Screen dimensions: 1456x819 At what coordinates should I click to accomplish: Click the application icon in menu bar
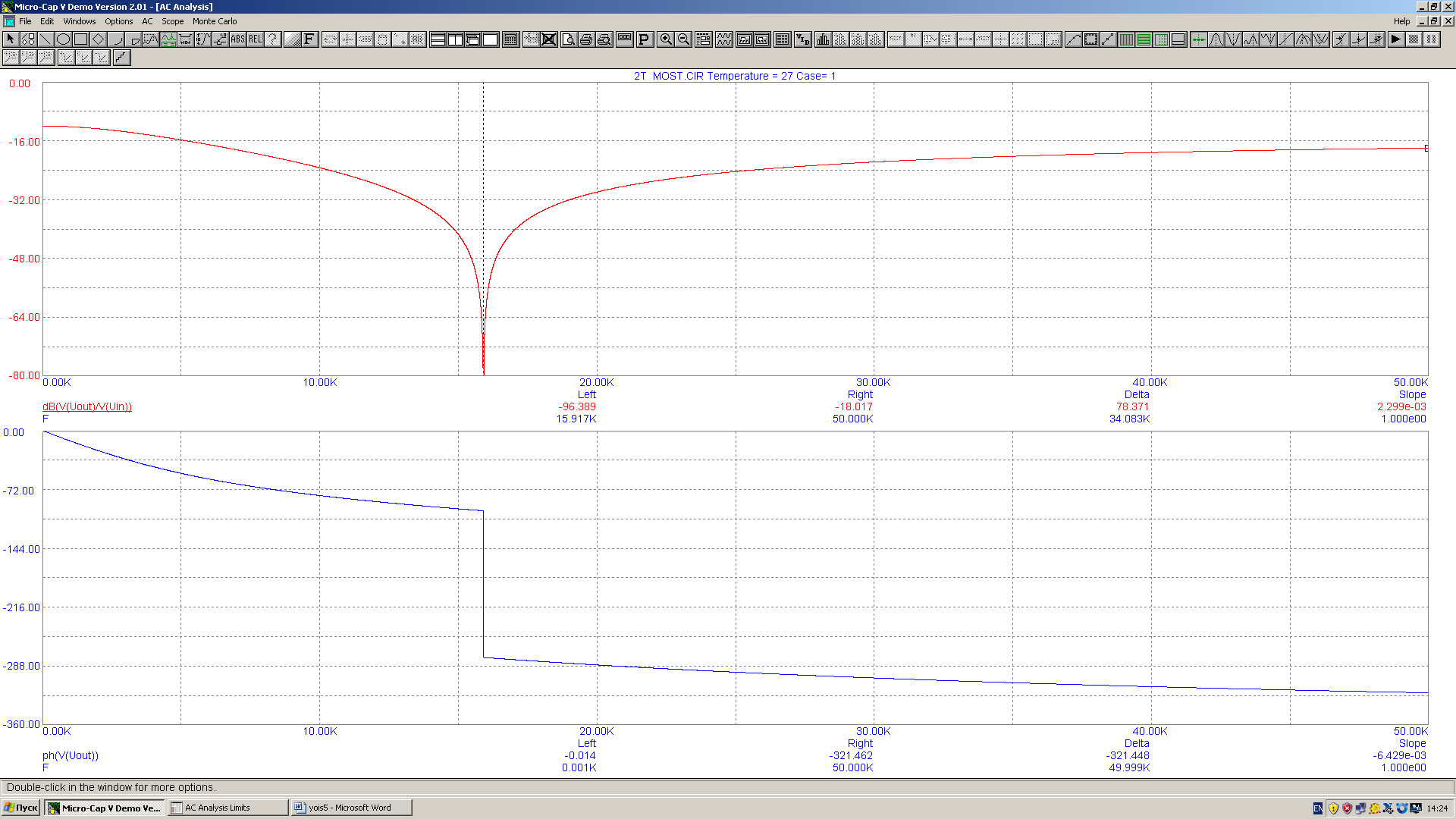[x=9, y=21]
